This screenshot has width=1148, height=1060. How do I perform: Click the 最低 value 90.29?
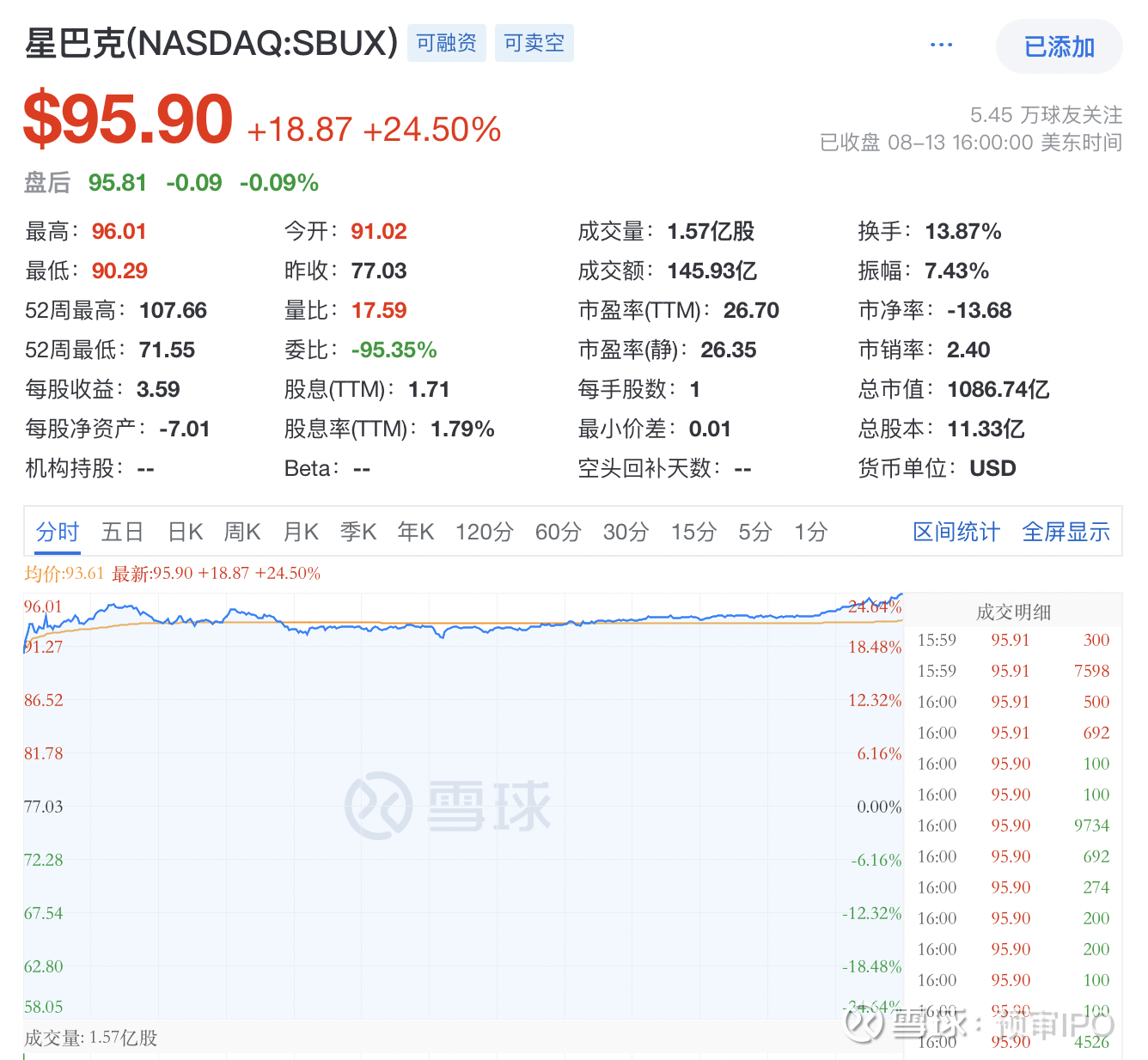pyautogui.click(x=119, y=271)
